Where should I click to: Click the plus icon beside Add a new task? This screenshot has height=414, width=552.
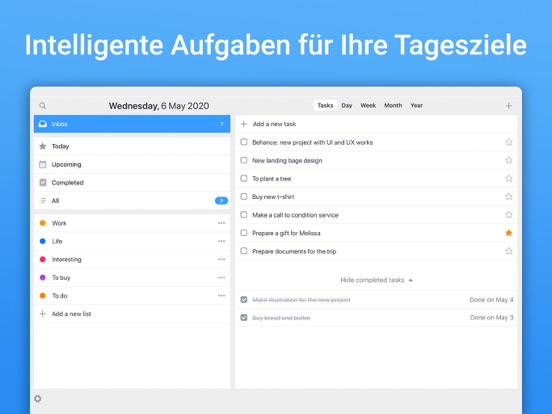pos(244,124)
